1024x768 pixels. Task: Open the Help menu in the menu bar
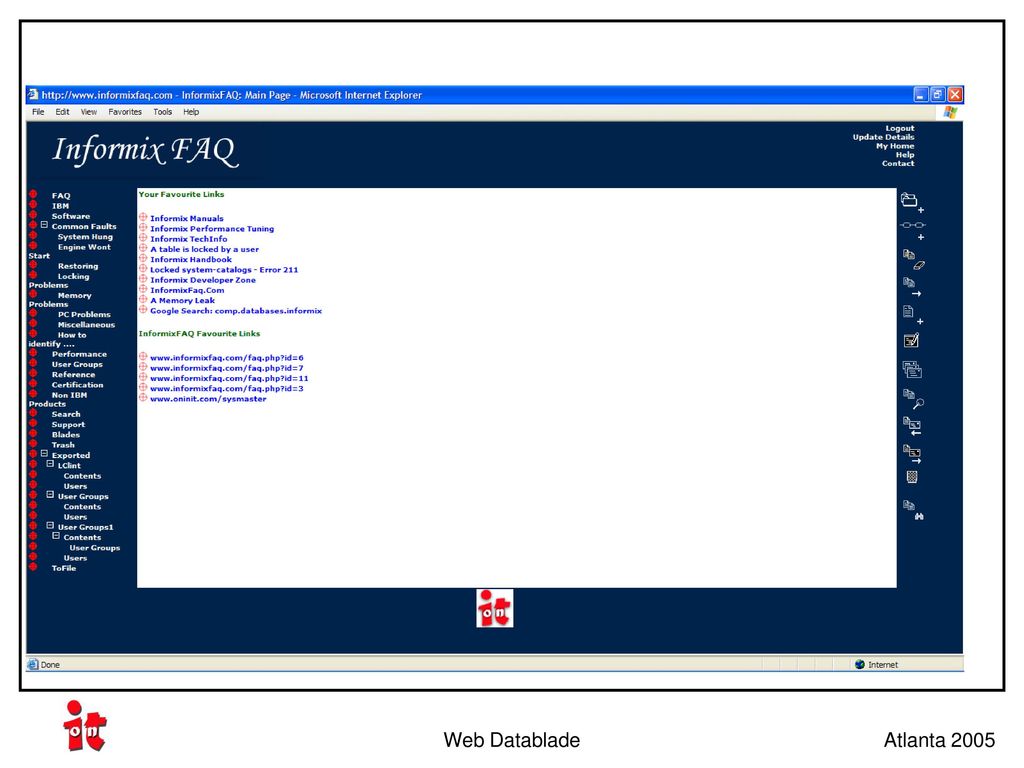pyautogui.click(x=191, y=112)
